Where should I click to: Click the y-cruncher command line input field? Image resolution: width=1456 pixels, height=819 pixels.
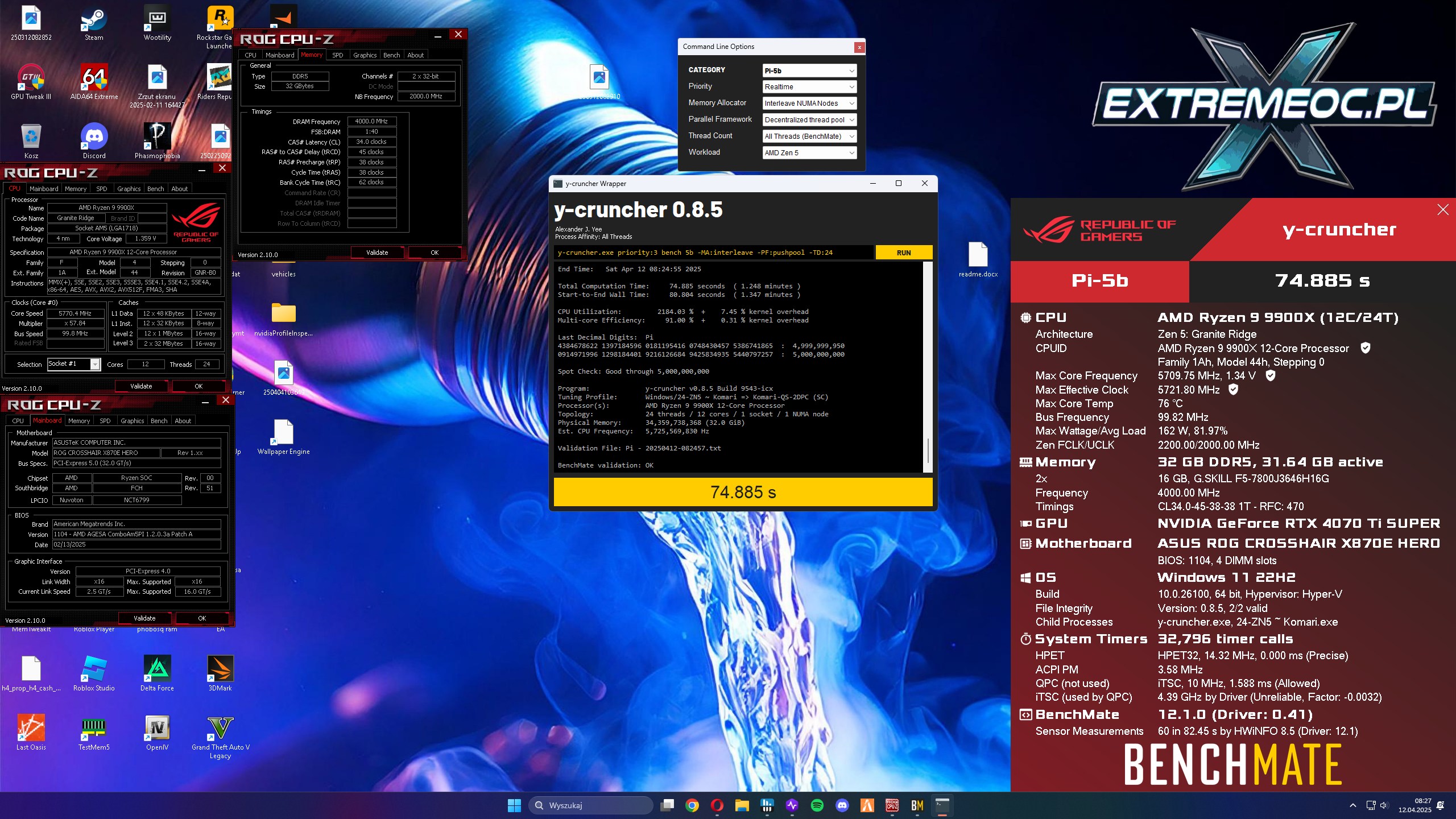pos(714,253)
